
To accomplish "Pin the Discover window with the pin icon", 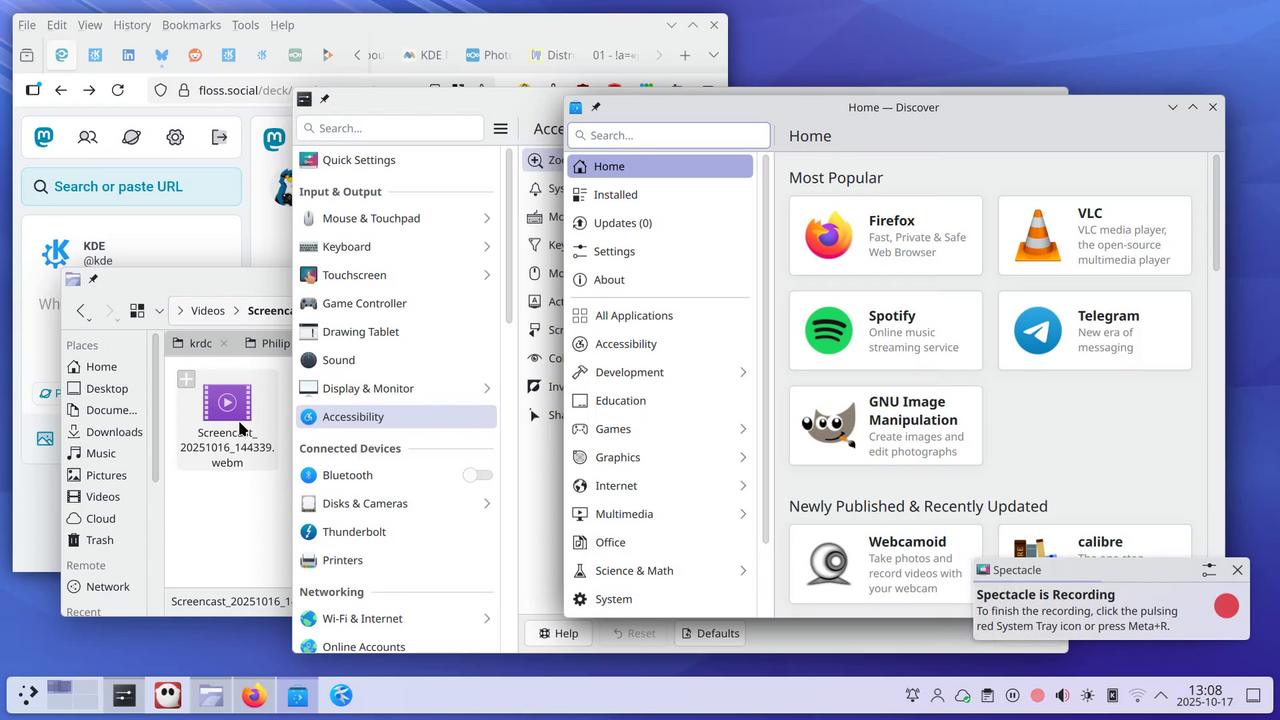I will (595, 107).
